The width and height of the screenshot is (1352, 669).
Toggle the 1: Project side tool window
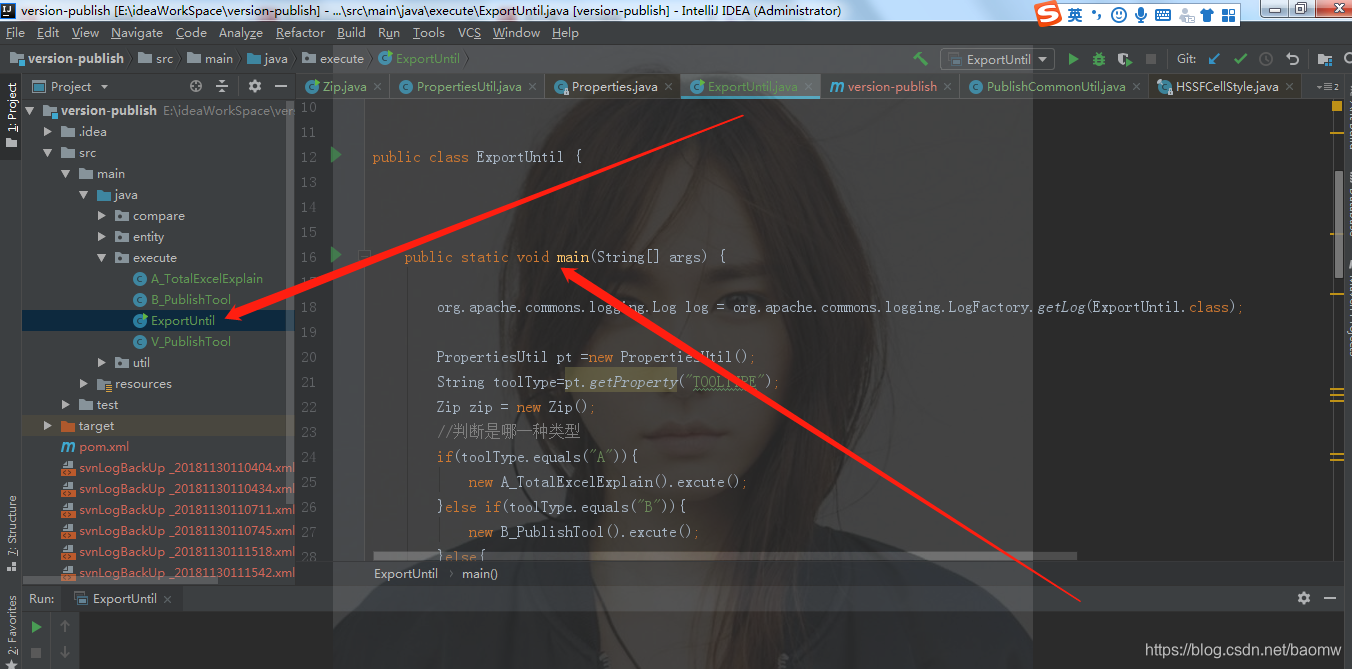[11, 115]
